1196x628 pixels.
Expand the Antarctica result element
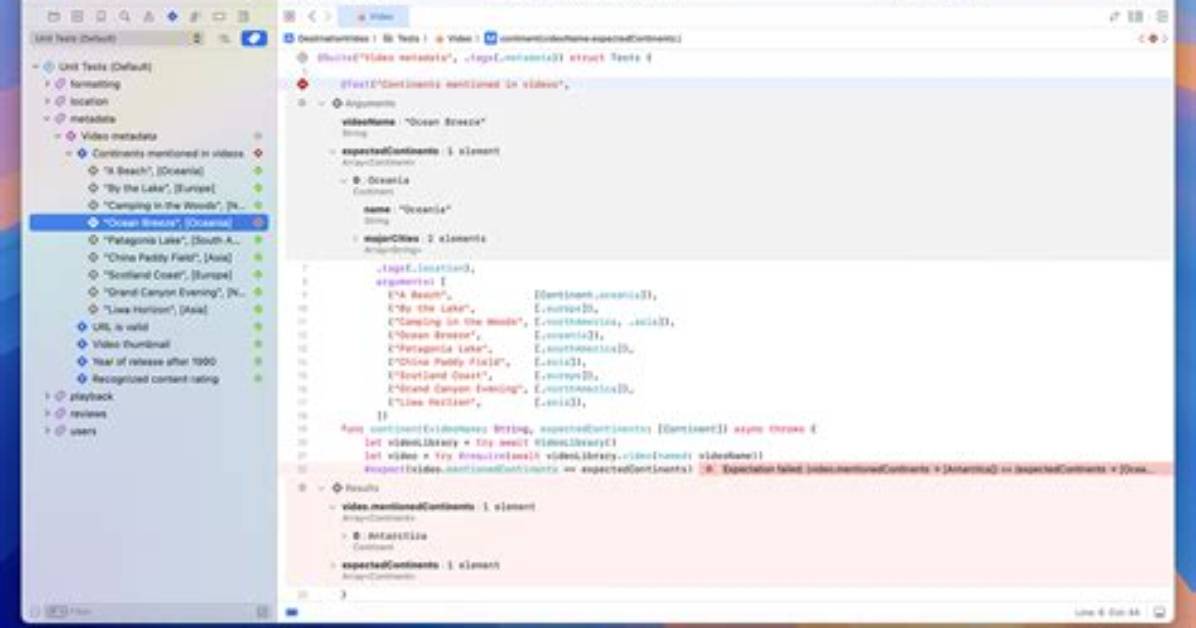[x=343, y=536]
